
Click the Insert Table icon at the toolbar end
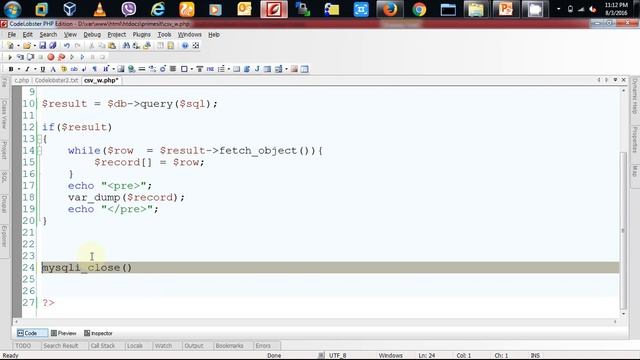click(x=304, y=69)
